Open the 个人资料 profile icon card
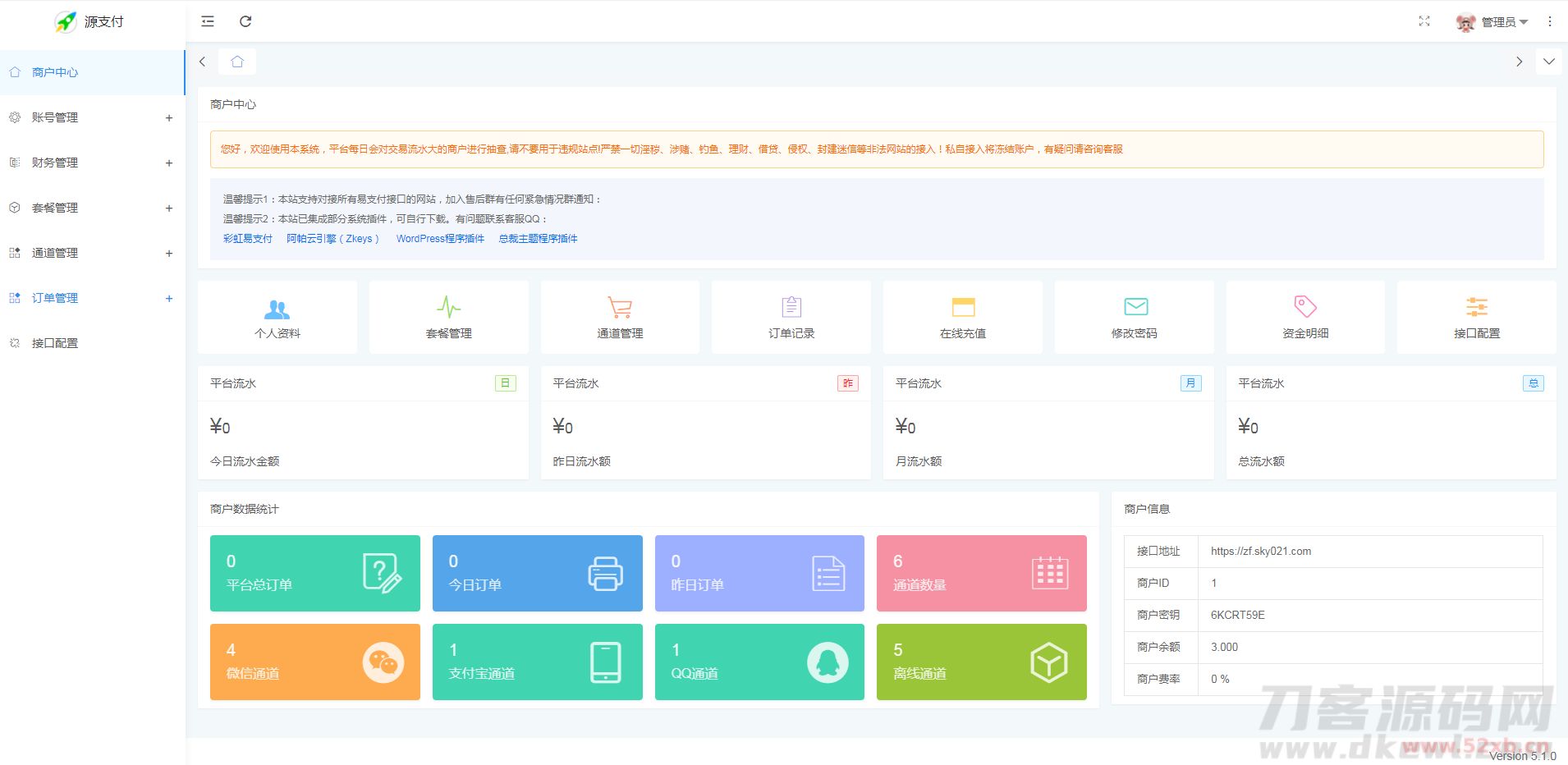The height and width of the screenshot is (765, 1568). 277,317
